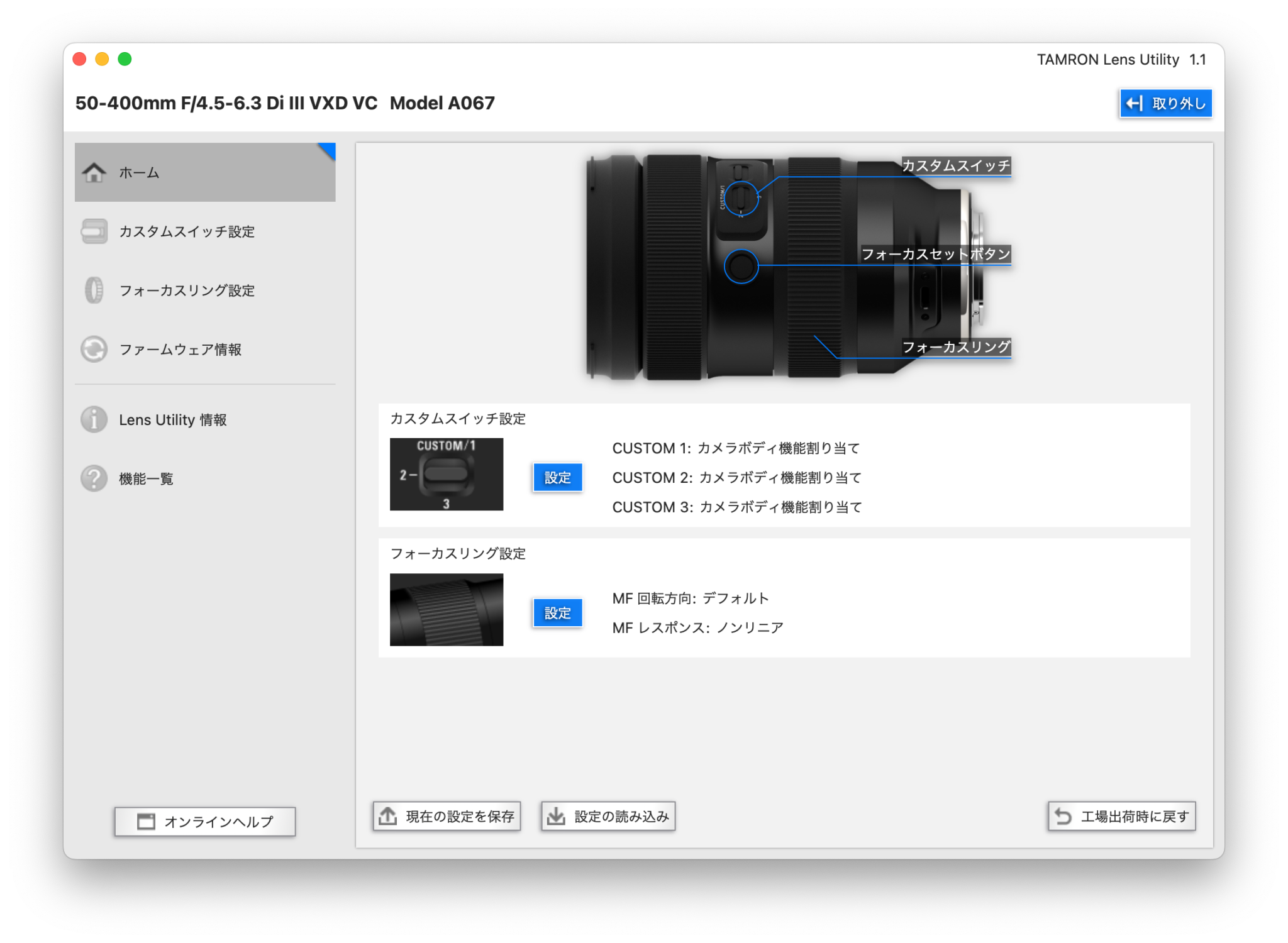
Task: Restore factory settings with 工場出荷時に戻す
Action: tap(1122, 815)
